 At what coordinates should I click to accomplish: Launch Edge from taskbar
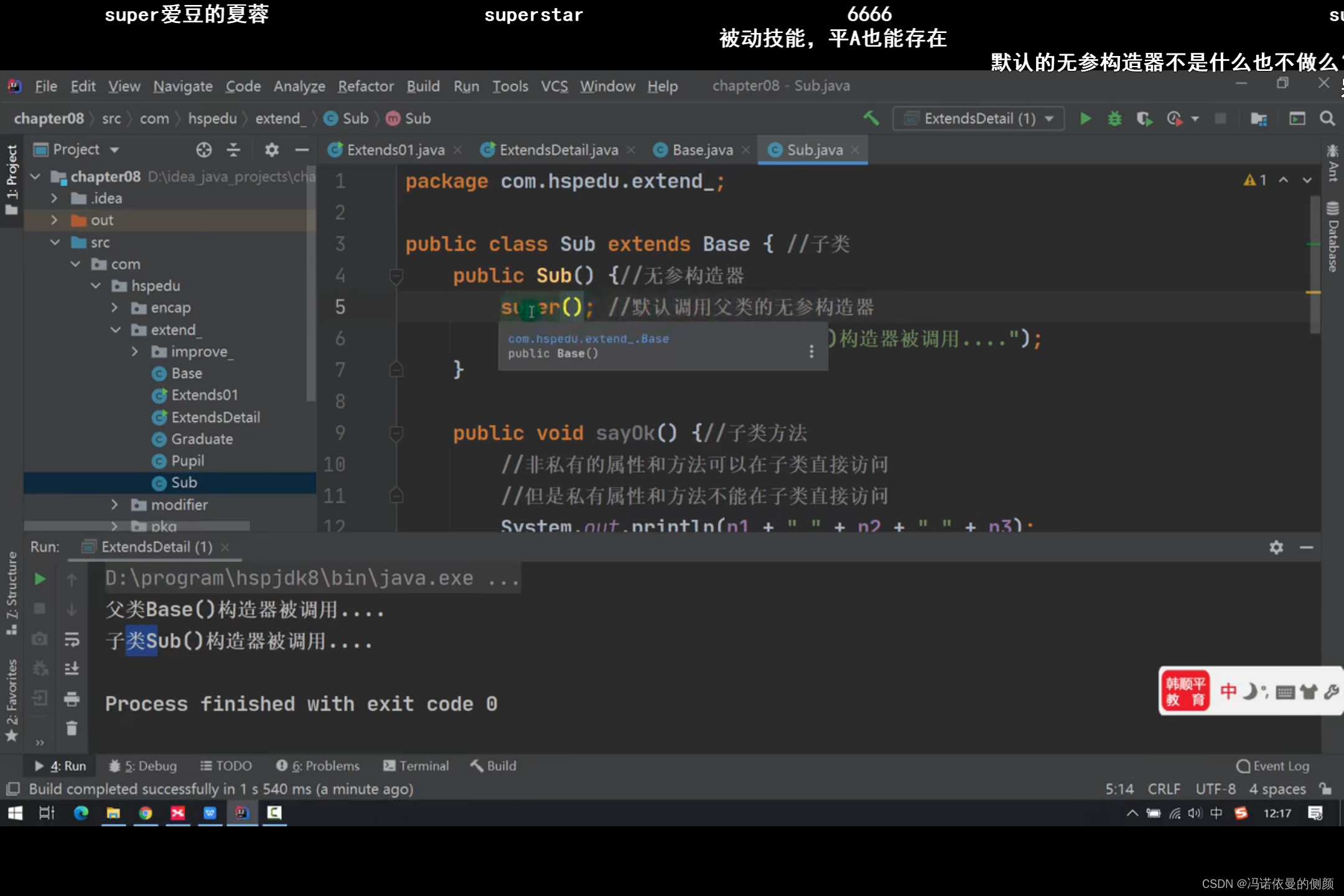(x=81, y=813)
